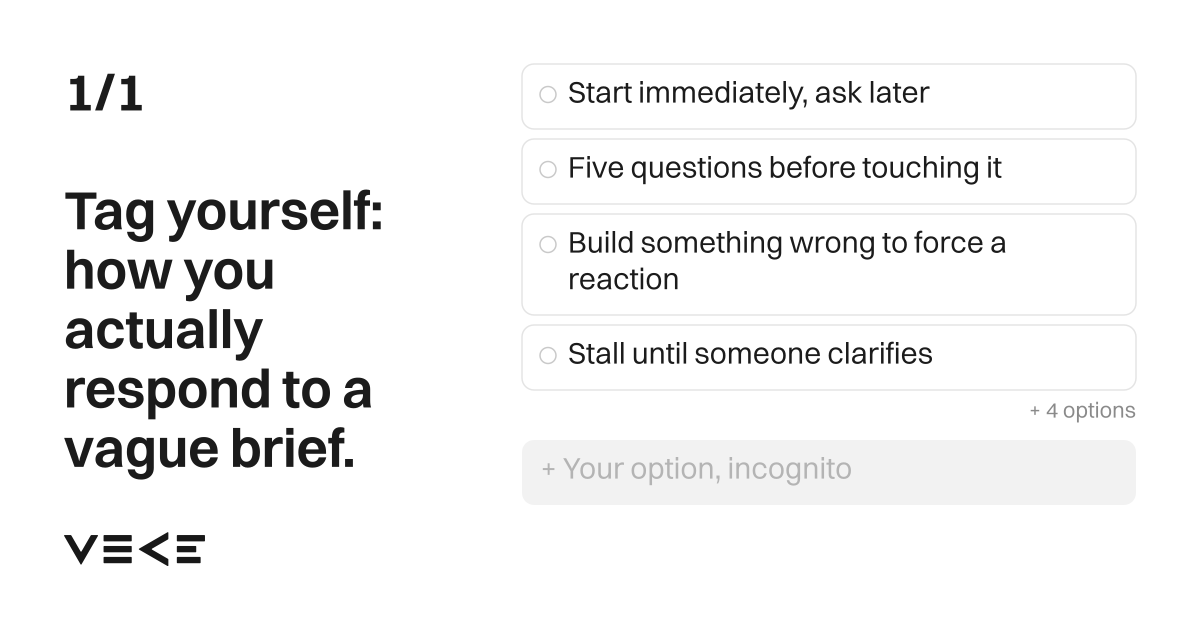Click the 1/1 question counter
This screenshot has width=1200, height=630.
click(x=105, y=94)
